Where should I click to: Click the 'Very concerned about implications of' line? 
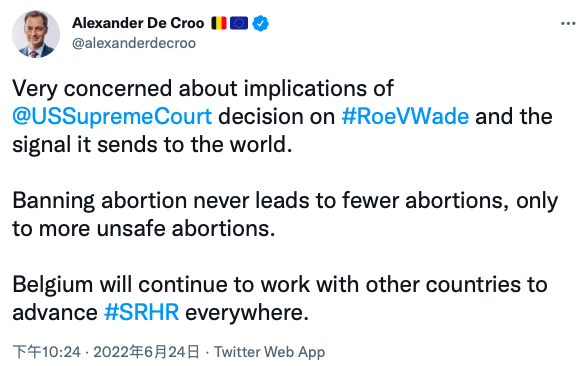pyautogui.click(x=203, y=89)
